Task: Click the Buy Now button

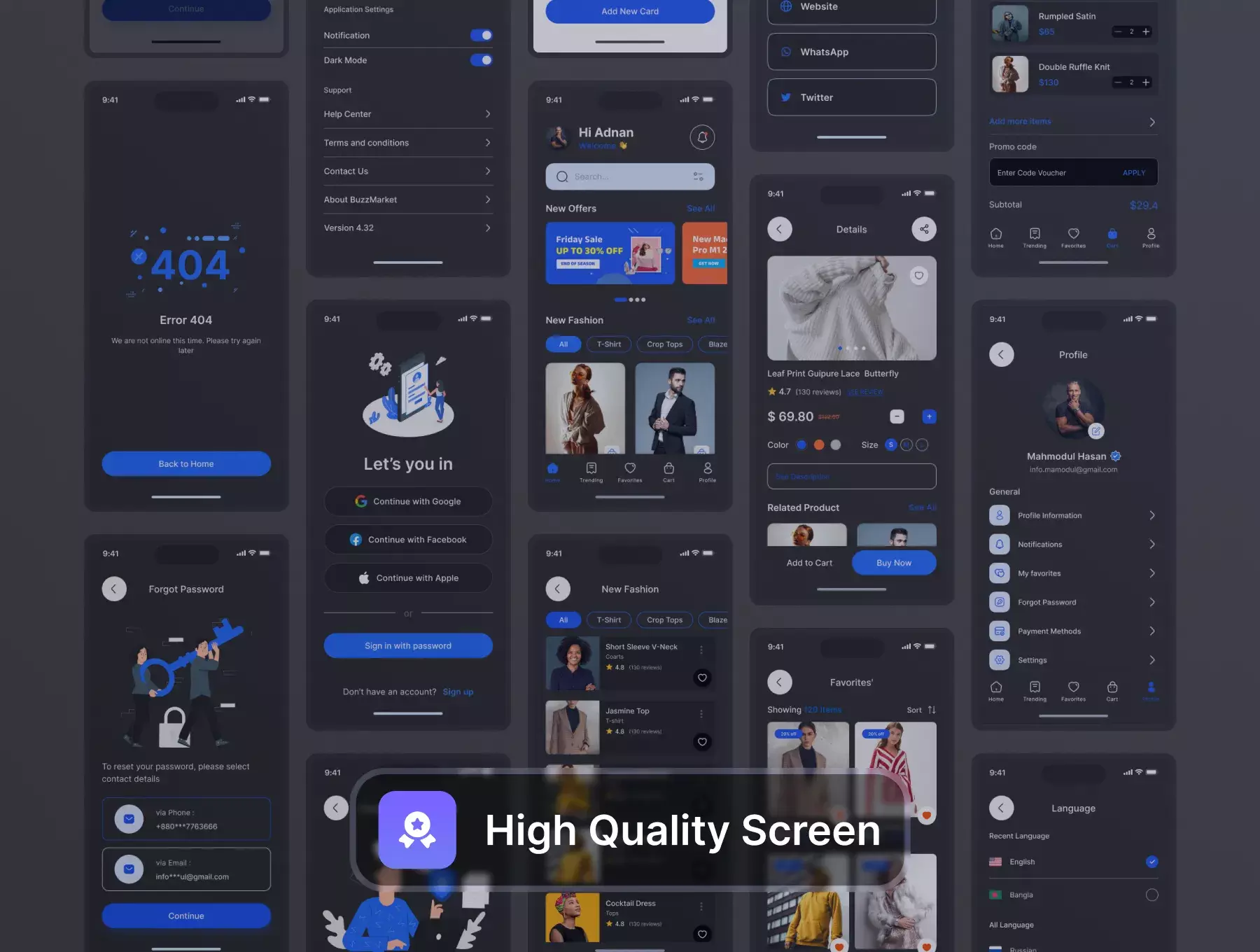Action: pyautogui.click(x=894, y=563)
